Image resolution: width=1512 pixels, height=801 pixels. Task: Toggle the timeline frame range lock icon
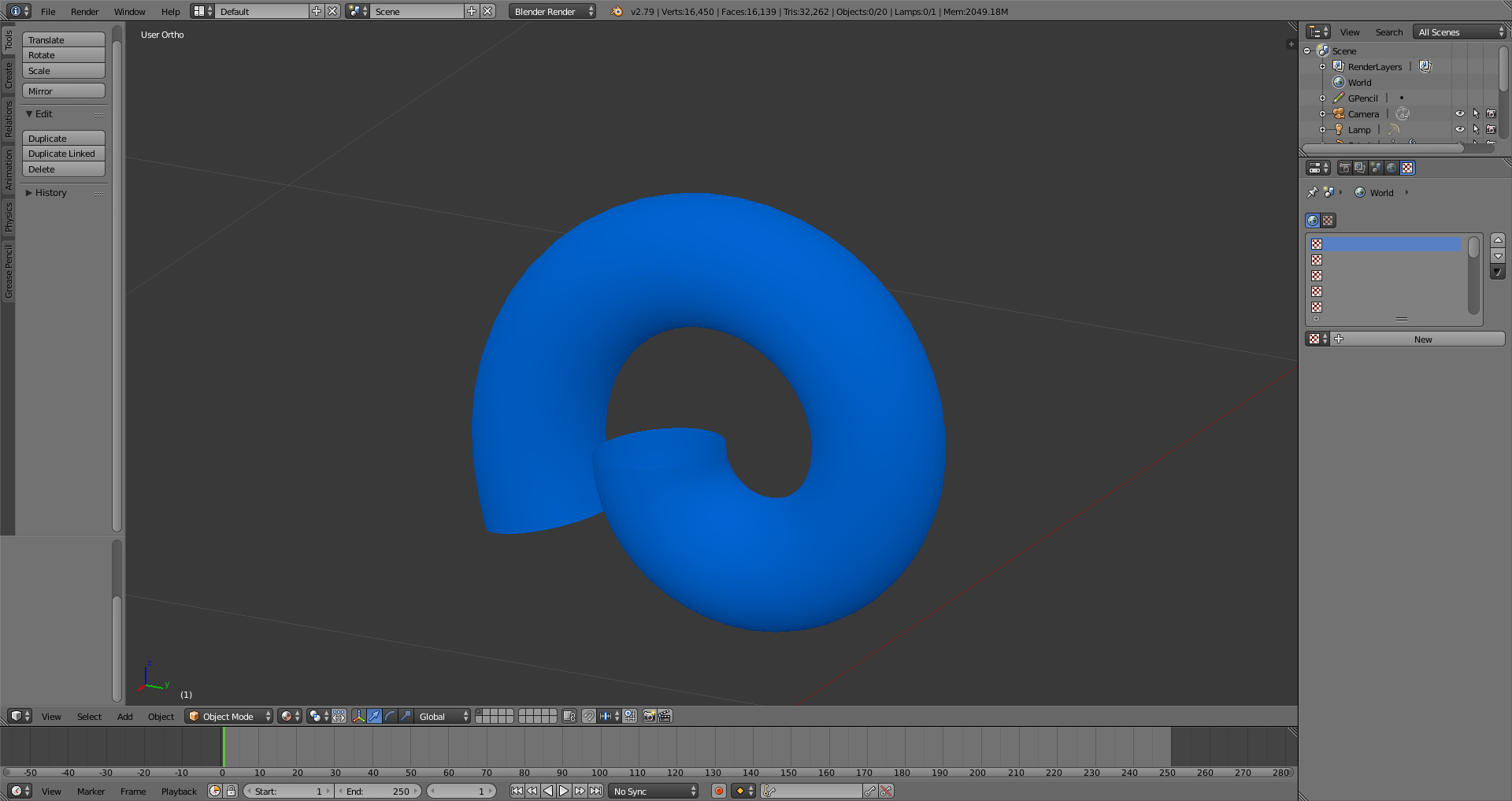tap(231, 791)
